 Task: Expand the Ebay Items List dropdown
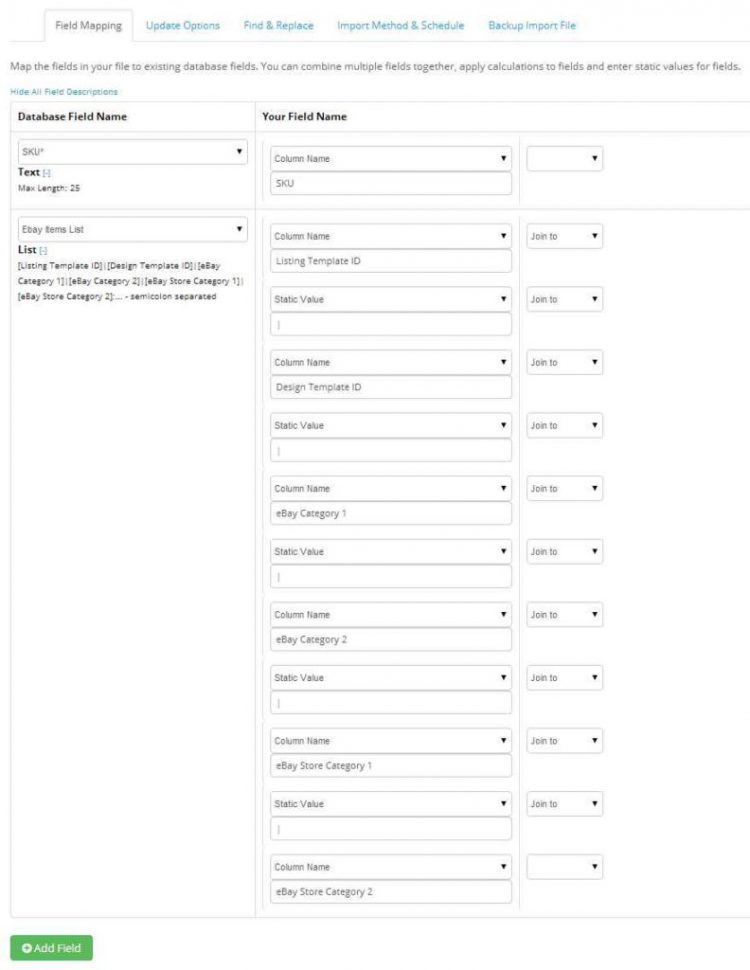pyautogui.click(x=132, y=229)
